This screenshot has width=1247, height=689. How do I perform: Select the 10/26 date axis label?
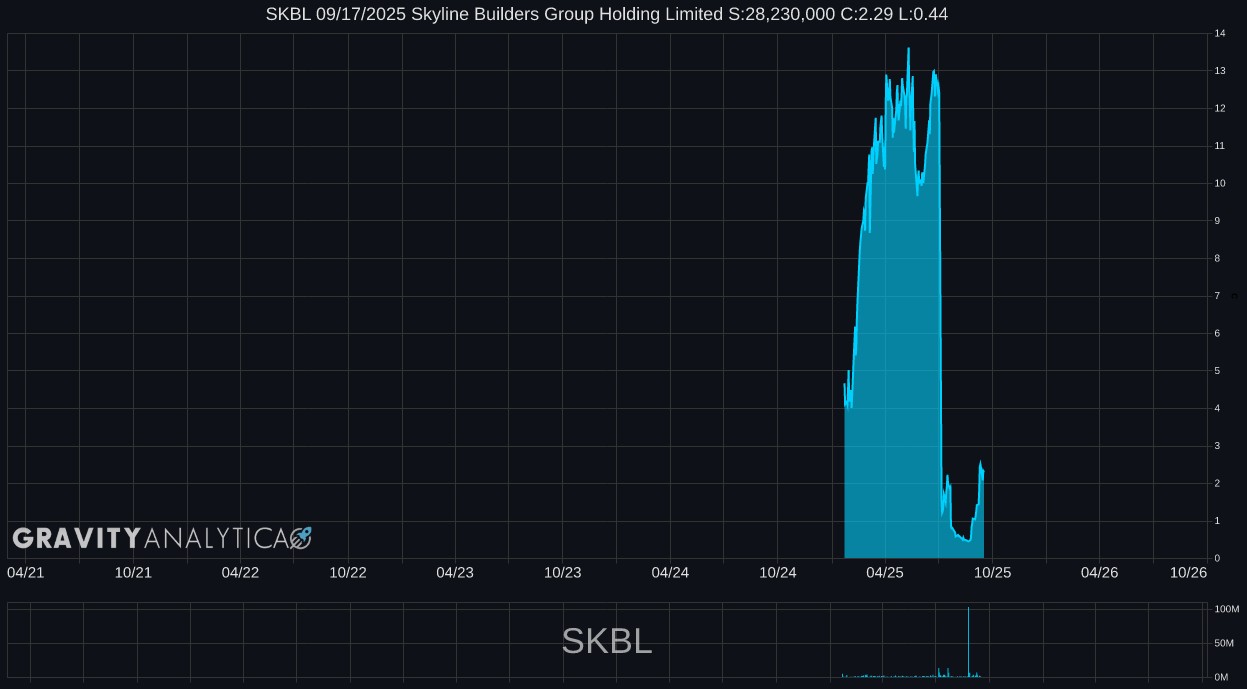pyautogui.click(x=1189, y=572)
